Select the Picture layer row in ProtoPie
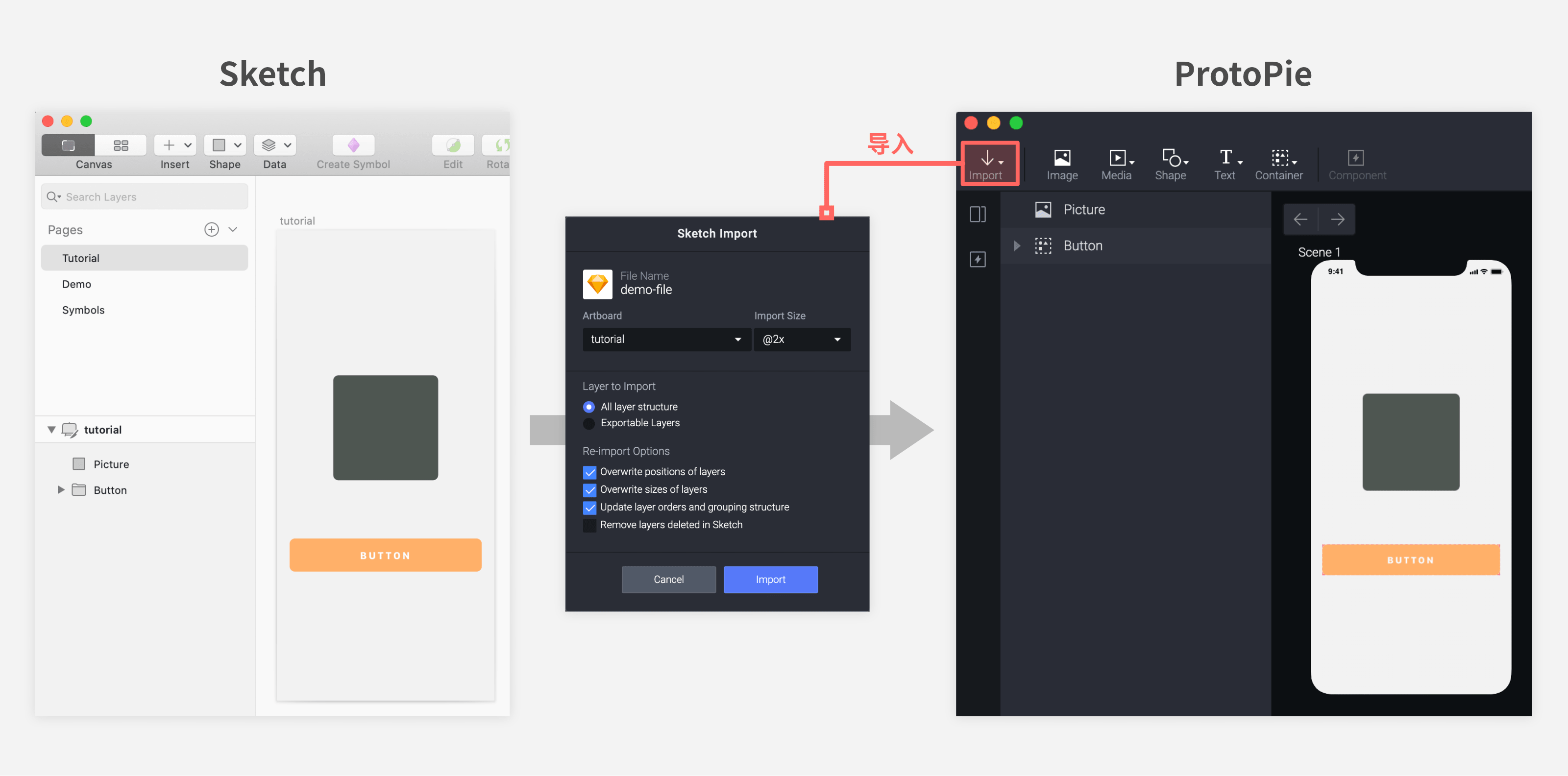The image size is (1568, 776). 1135,210
